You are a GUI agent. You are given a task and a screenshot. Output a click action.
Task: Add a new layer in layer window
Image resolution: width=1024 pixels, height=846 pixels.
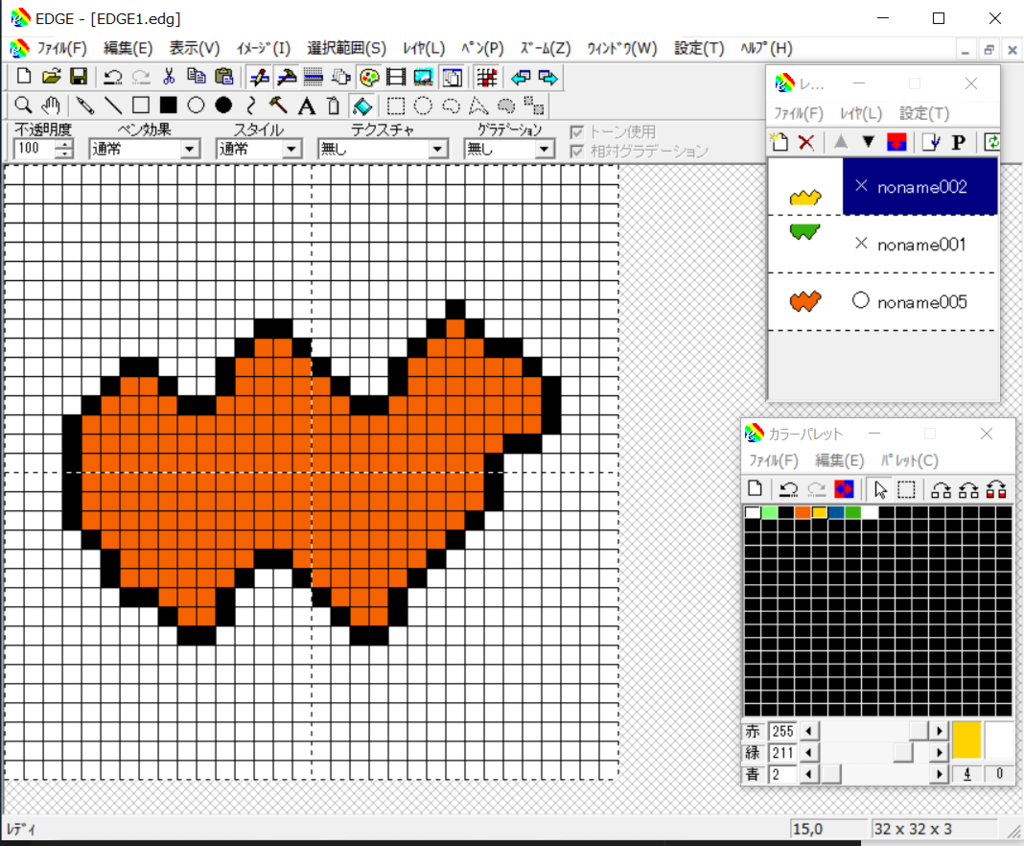point(779,142)
